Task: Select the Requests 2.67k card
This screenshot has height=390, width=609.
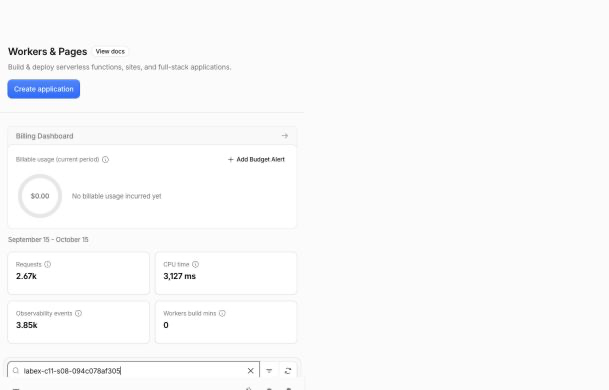Action: pos(78,273)
